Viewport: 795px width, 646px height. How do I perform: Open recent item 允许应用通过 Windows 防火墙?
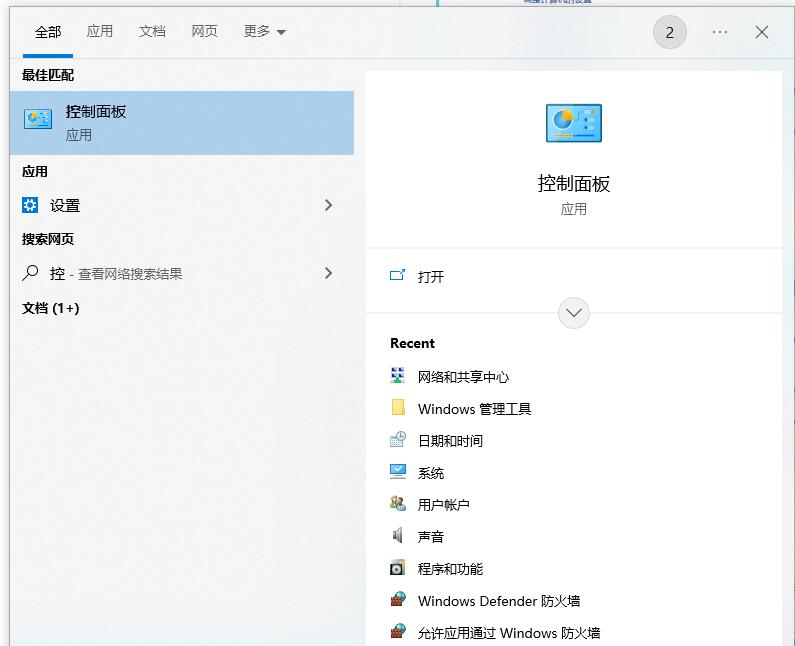(509, 633)
